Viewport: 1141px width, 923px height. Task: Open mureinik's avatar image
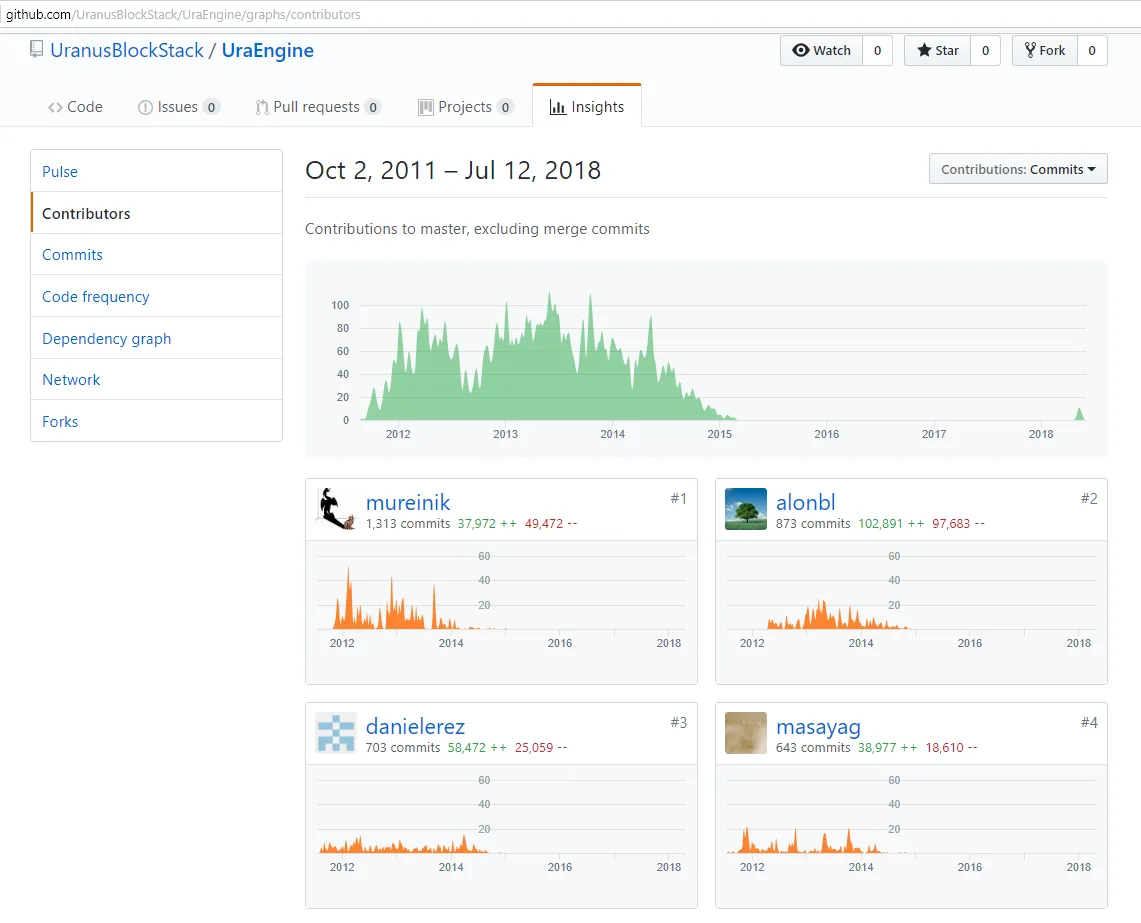(x=335, y=509)
